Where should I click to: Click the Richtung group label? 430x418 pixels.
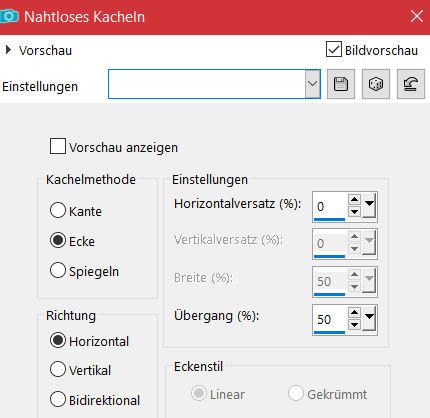(71, 315)
